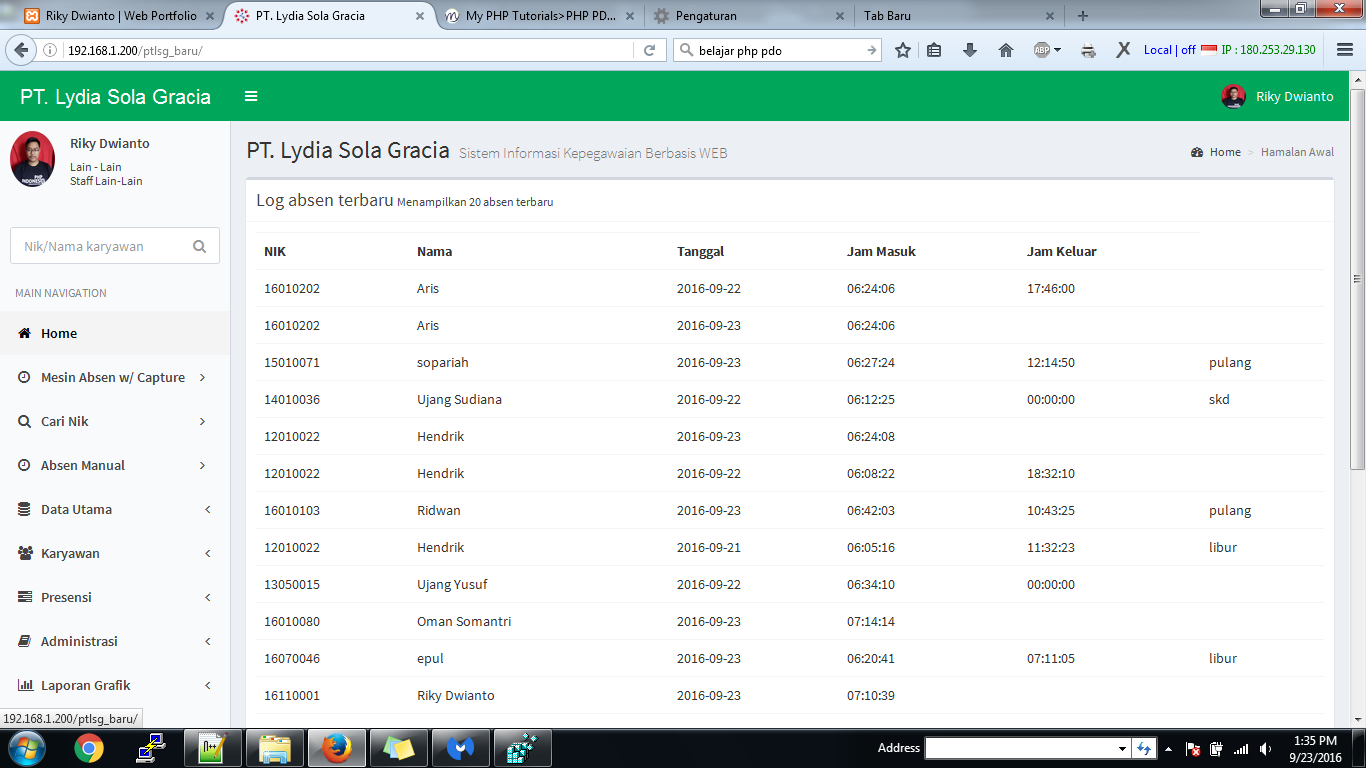Open Firefox bookmark star icon
The height and width of the screenshot is (768, 1366).
[x=902, y=50]
